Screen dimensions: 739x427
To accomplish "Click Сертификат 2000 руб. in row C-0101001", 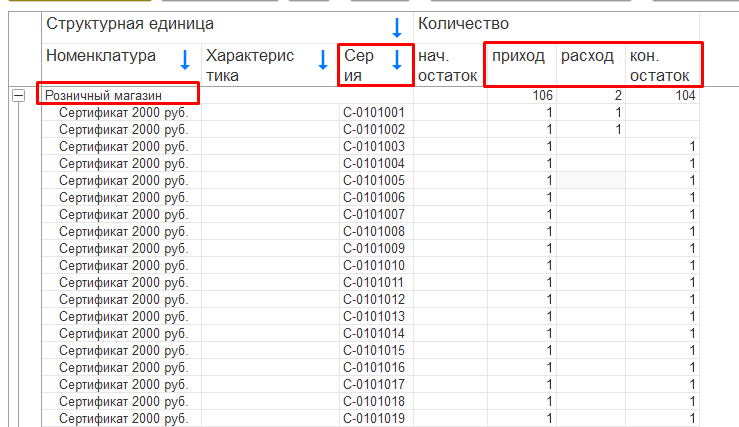I will click(x=123, y=113).
